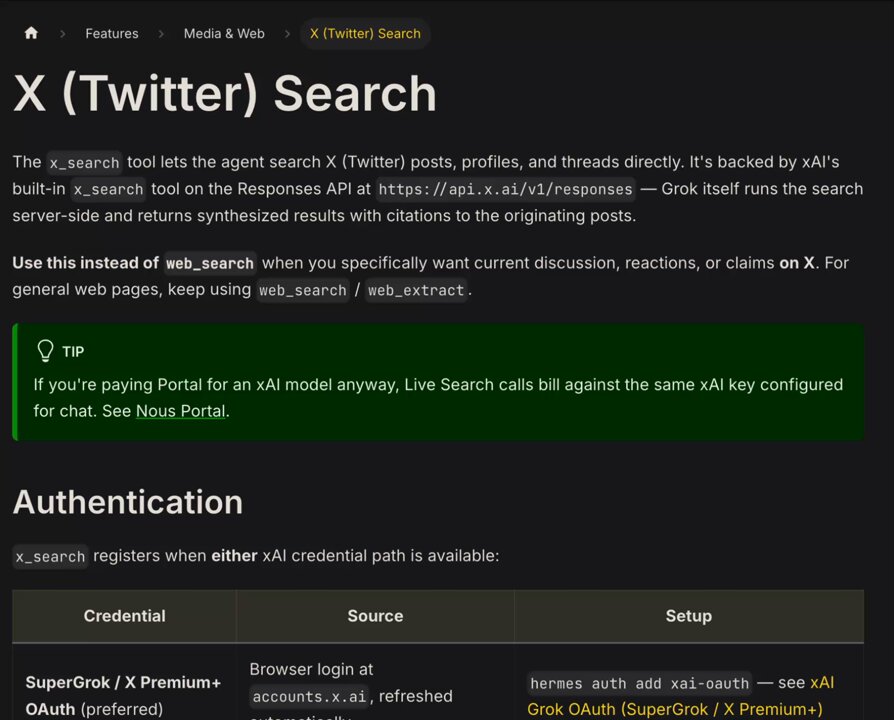The height and width of the screenshot is (720, 894).
Task: Open the Features breadcrumb
Action: (112, 34)
